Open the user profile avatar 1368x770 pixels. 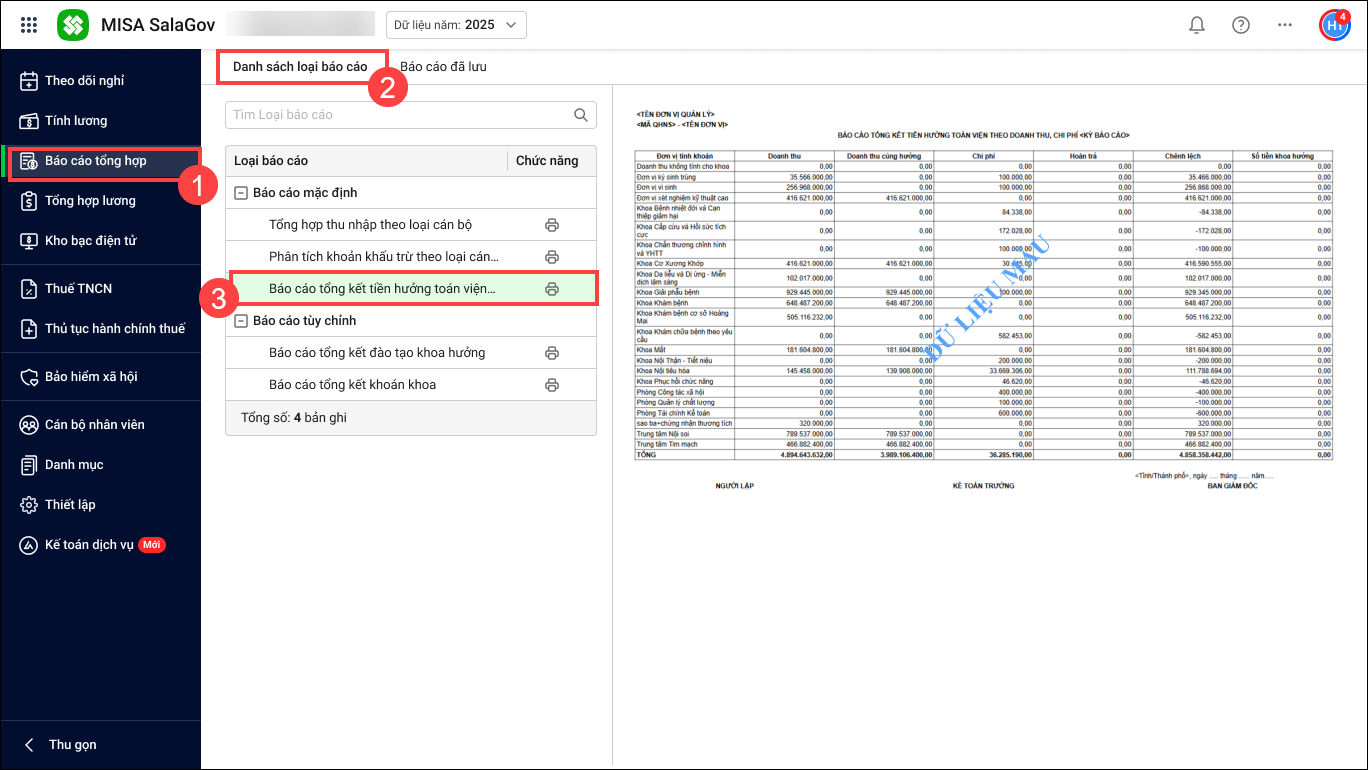coord(1334,25)
